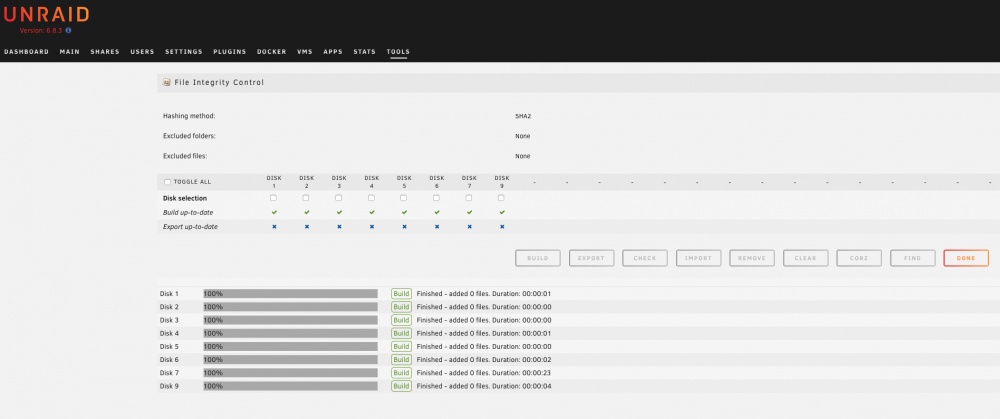Click the Build tag on Disk 3 row
Viewport: 1000px width, 419px height.
pos(401,320)
